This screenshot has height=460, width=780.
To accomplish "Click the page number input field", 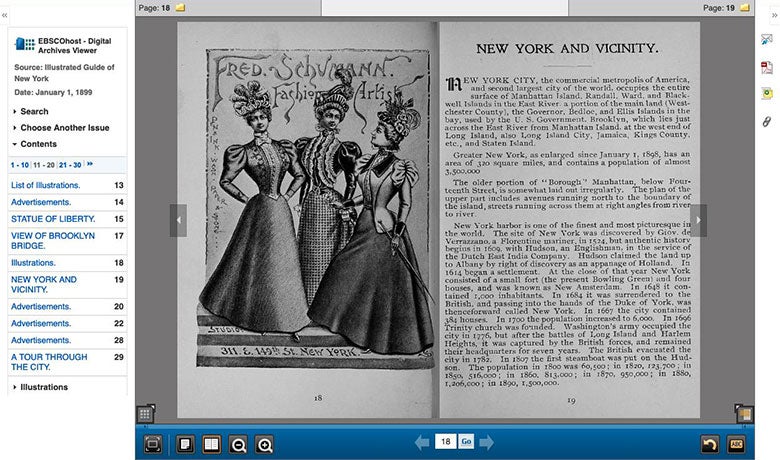I will (x=445, y=442).
